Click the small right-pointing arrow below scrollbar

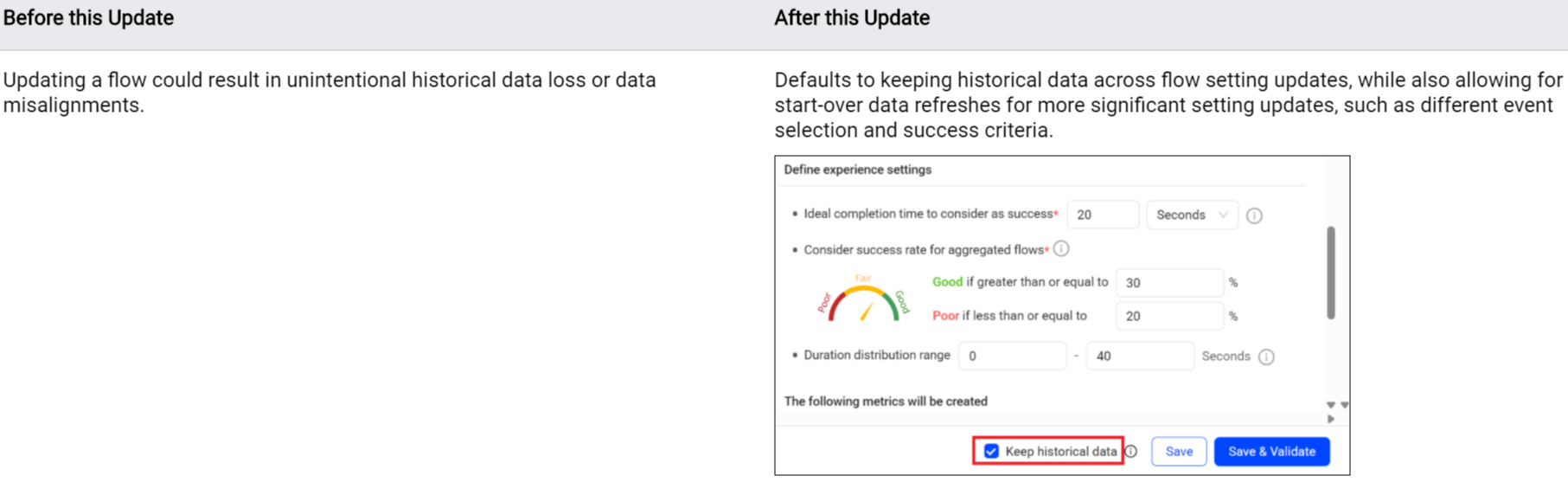tap(1331, 419)
